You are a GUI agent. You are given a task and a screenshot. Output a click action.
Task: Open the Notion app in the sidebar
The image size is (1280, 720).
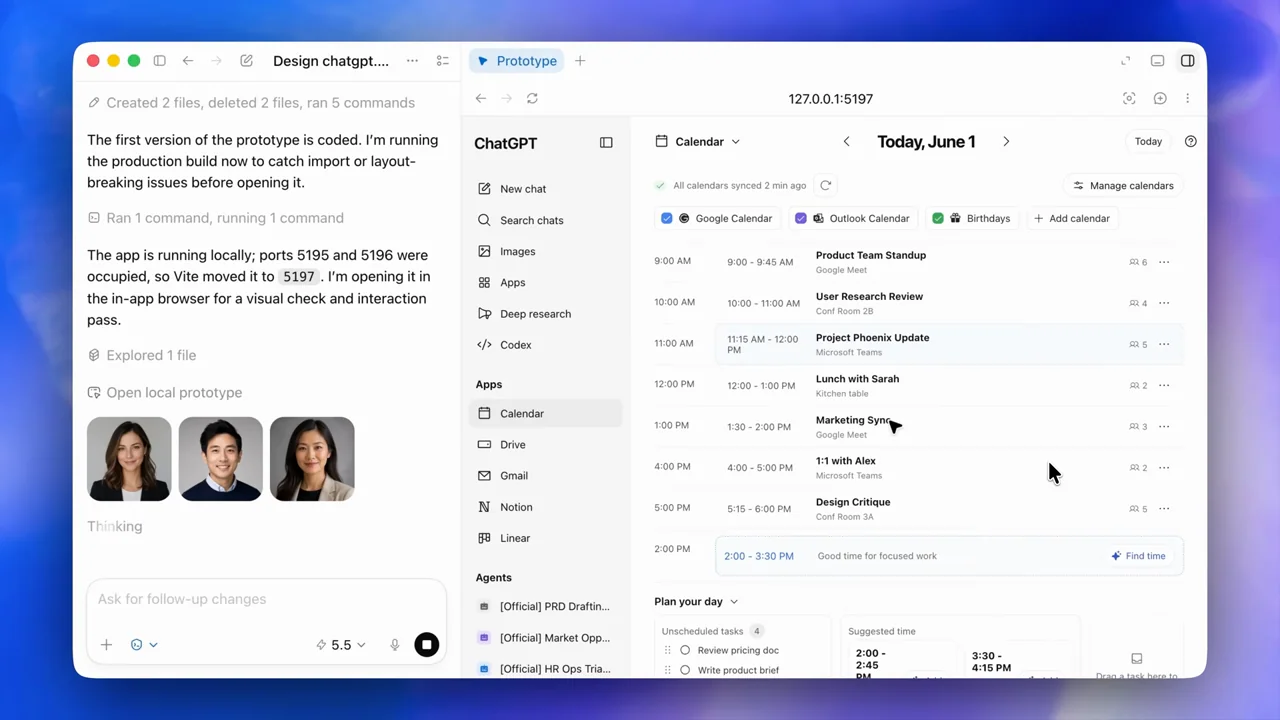tap(545, 507)
